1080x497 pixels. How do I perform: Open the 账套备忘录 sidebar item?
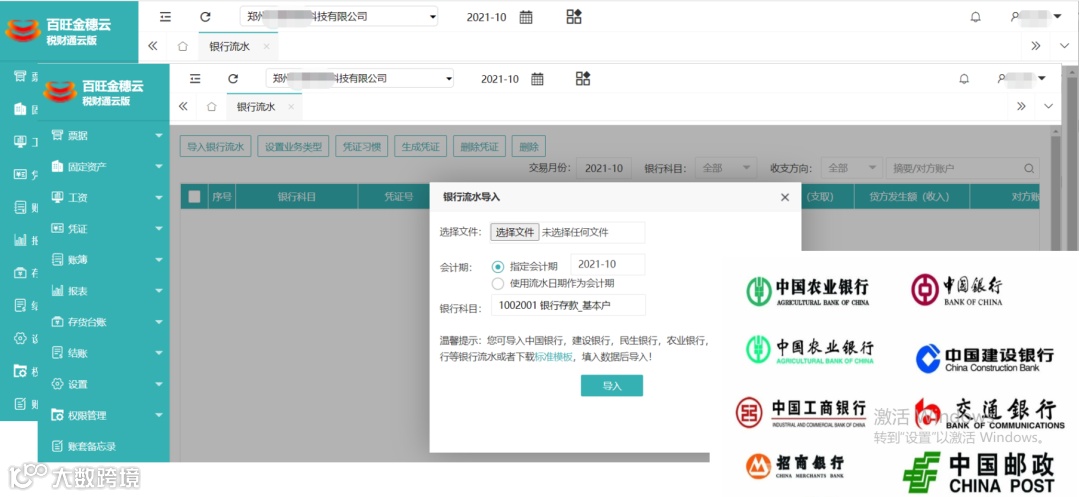pyautogui.click(x=103, y=446)
